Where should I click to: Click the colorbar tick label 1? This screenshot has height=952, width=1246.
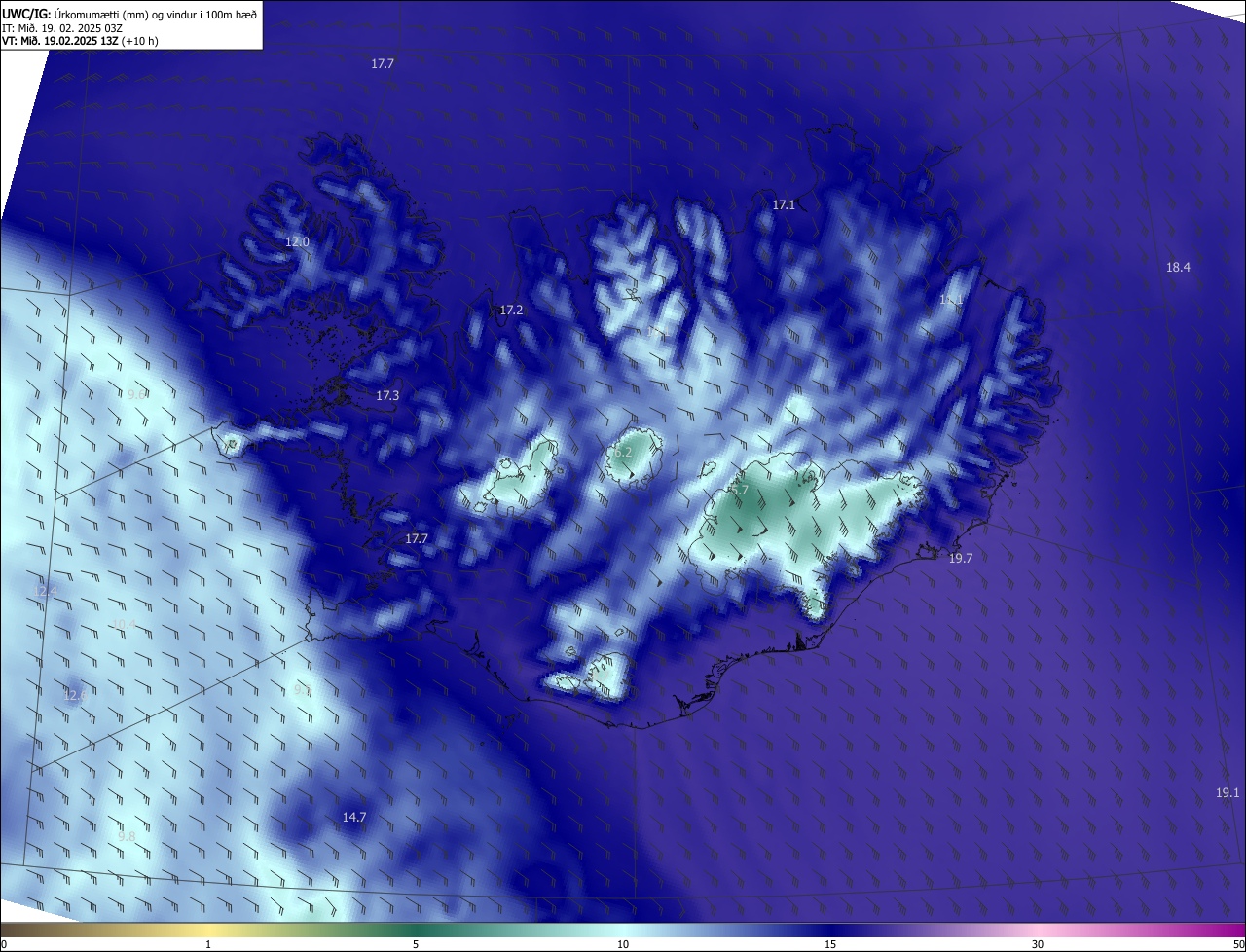coord(208,944)
